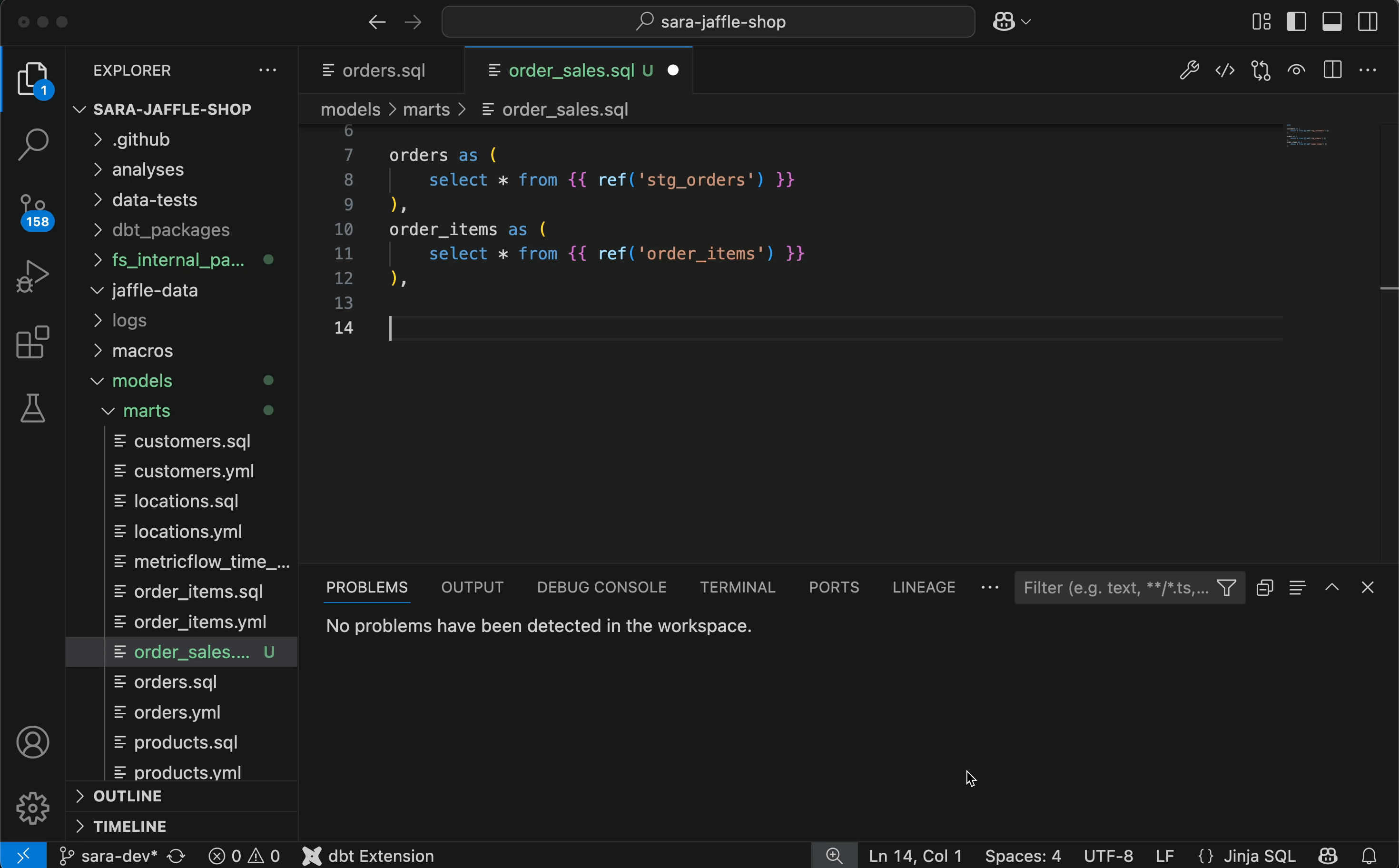Screen dimensions: 1399x868
Task: Toggle the secondary side bar layout button
Action: click(x=1368, y=22)
